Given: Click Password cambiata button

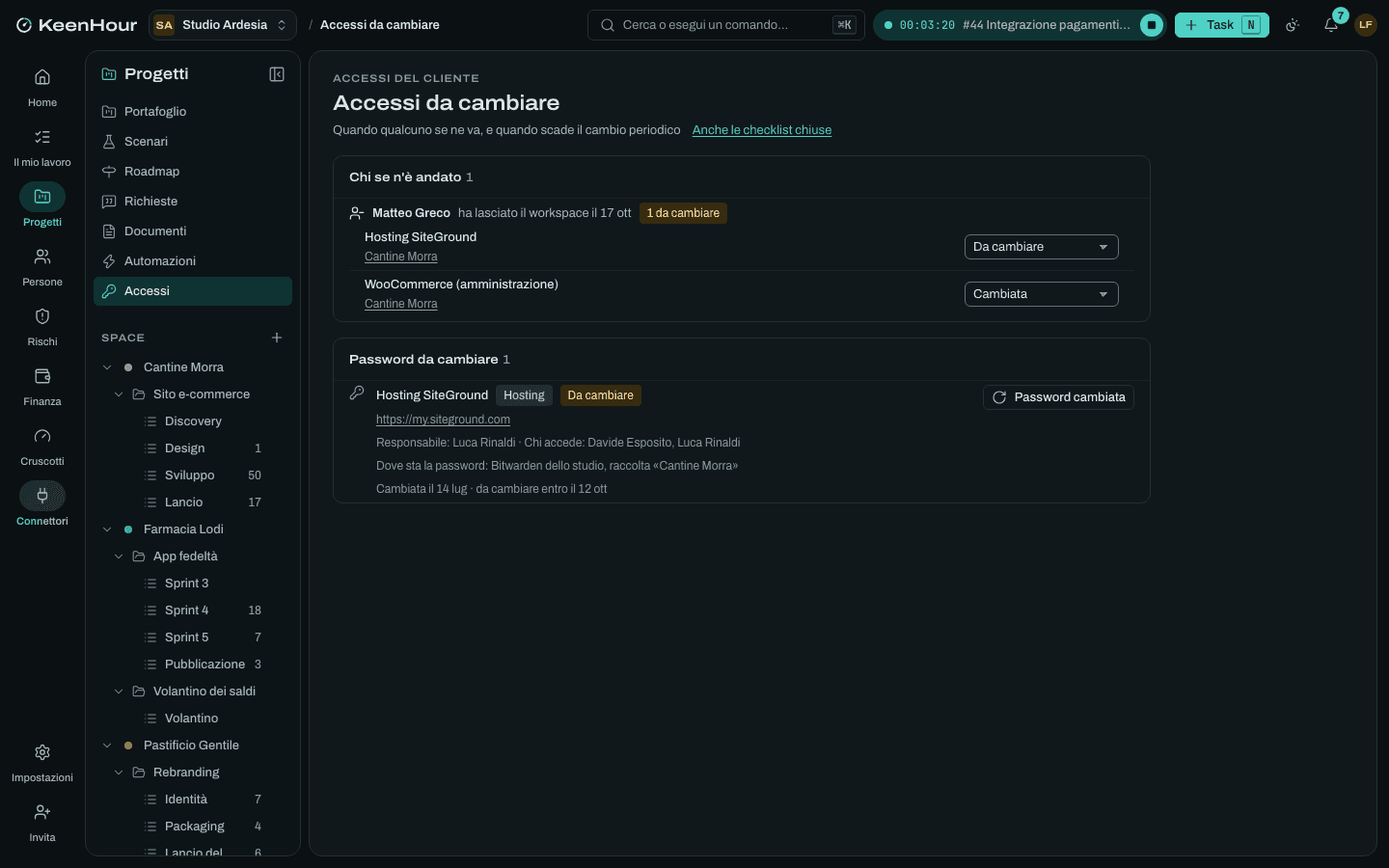Looking at the screenshot, I should coord(1058,397).
